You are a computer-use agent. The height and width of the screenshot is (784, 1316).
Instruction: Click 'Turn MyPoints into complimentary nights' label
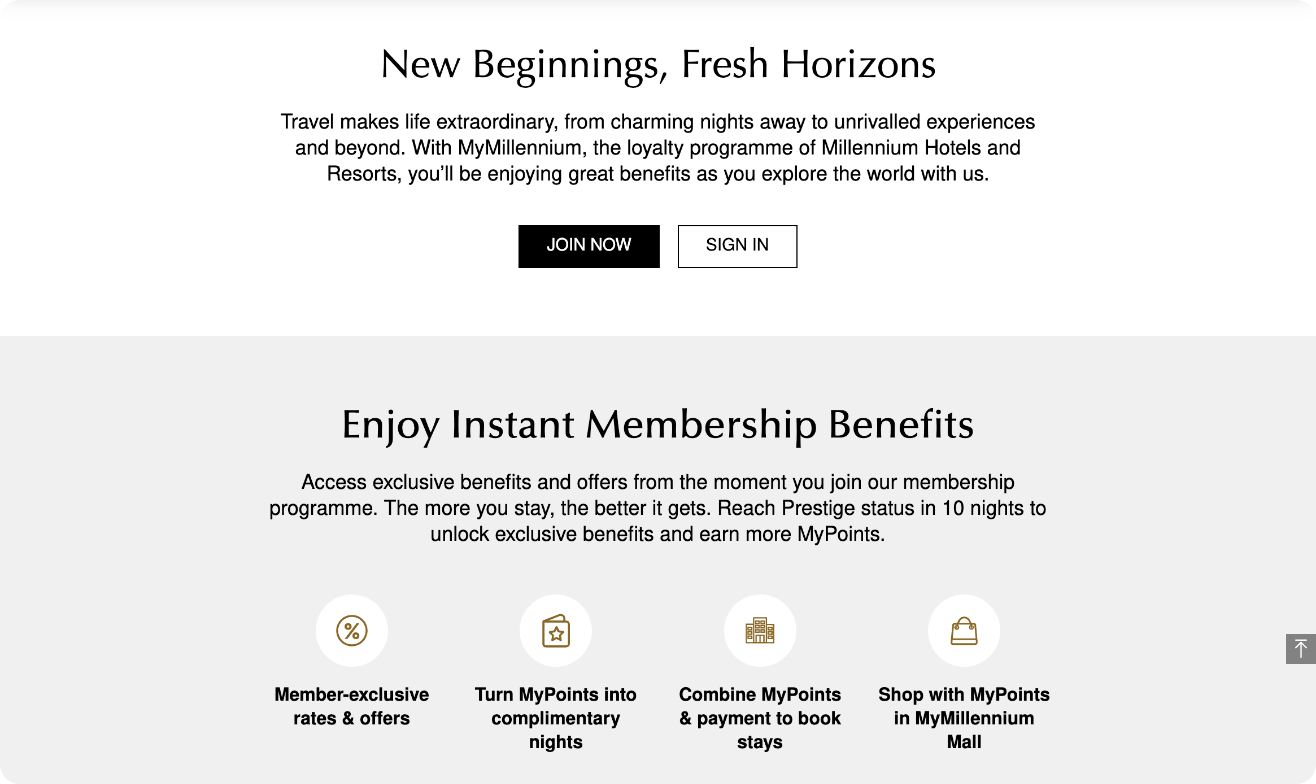click(x=556, y=718)
